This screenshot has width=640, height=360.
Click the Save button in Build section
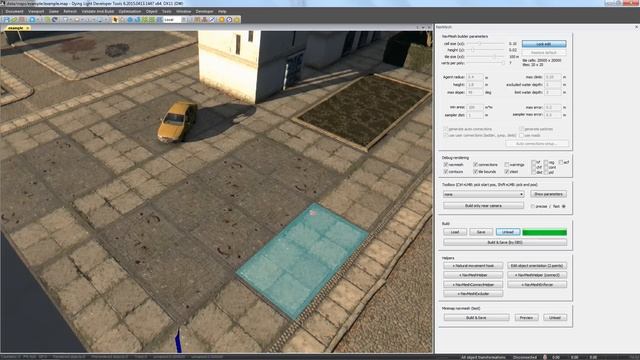tap(481, 232)
